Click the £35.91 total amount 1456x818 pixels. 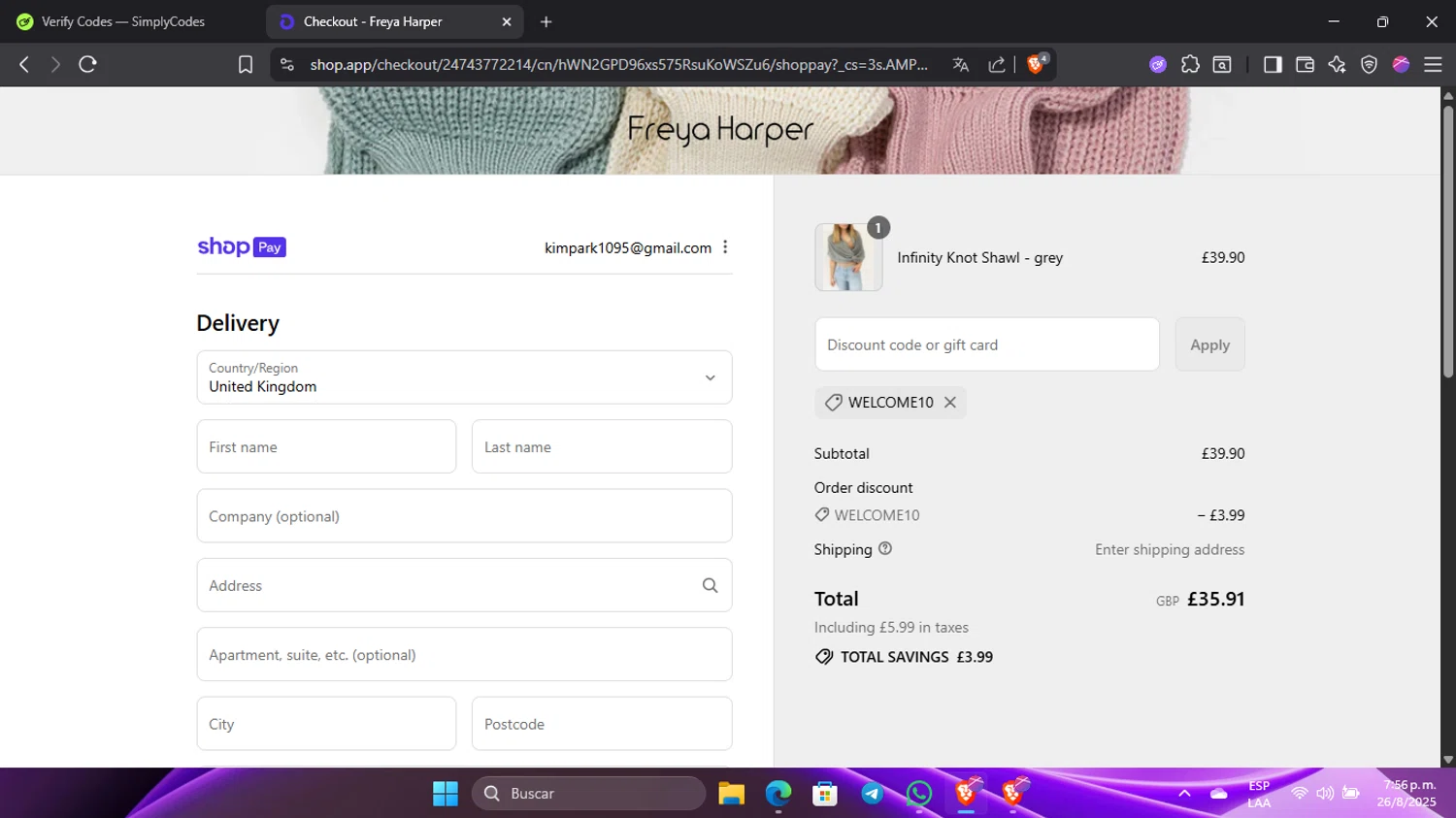(1215, 599)
